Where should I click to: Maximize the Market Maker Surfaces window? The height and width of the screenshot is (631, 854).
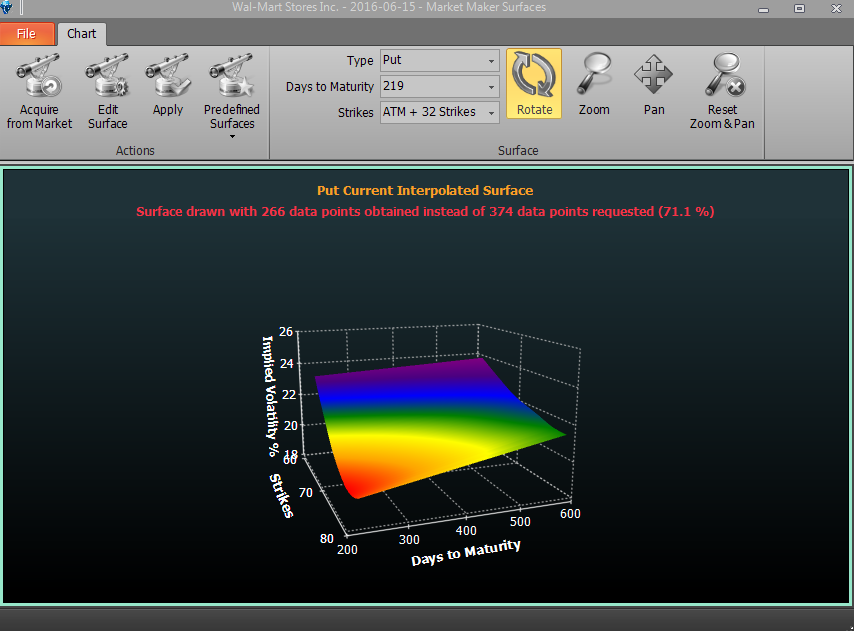click(799, 8)
